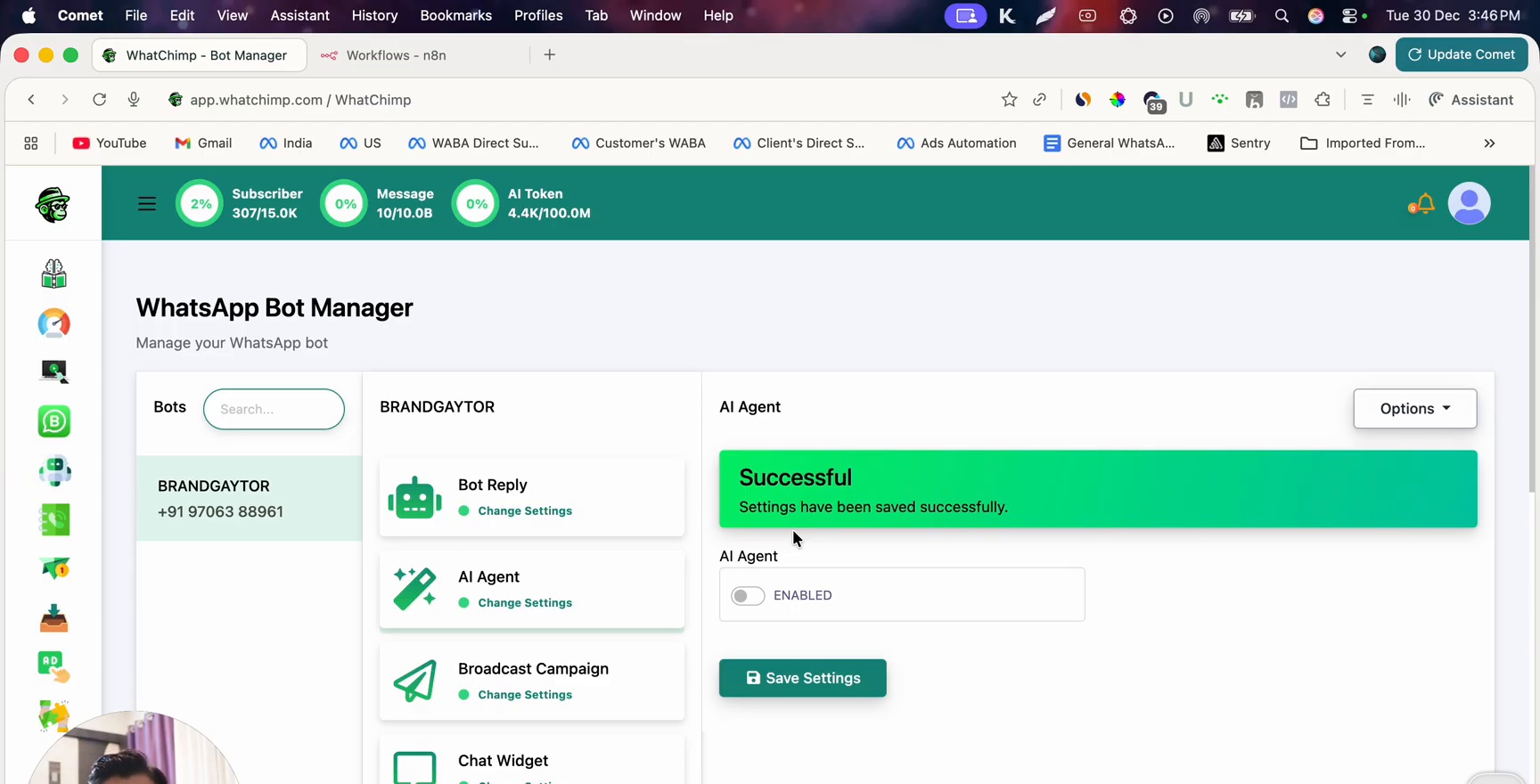Open the Assistant side panel button
The image size is (1540, 784).
tap(1471, 100)
